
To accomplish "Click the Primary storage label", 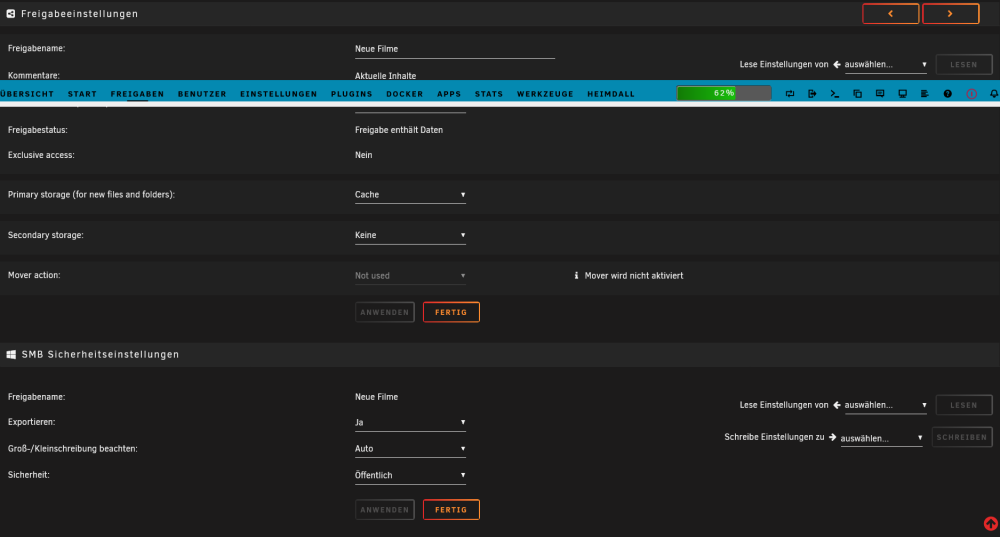I will 91,195.
